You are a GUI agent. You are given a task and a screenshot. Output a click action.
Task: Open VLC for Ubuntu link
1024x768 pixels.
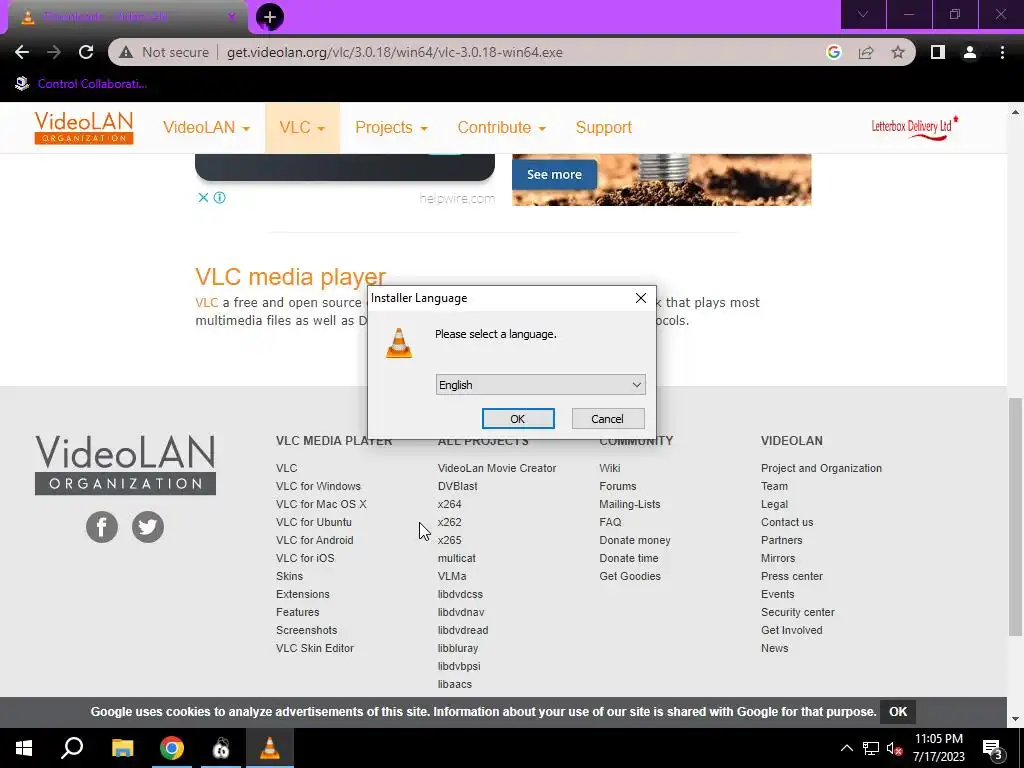tap(313, 522)
